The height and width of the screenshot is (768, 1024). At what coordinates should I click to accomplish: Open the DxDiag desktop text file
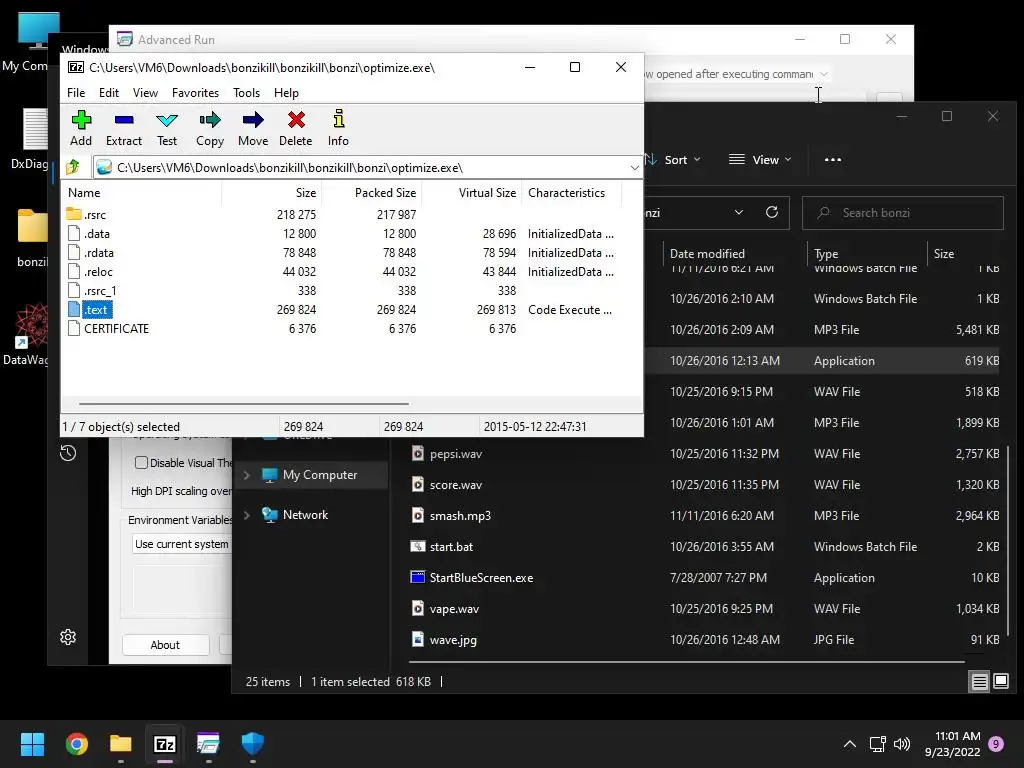tap(29, 140)
